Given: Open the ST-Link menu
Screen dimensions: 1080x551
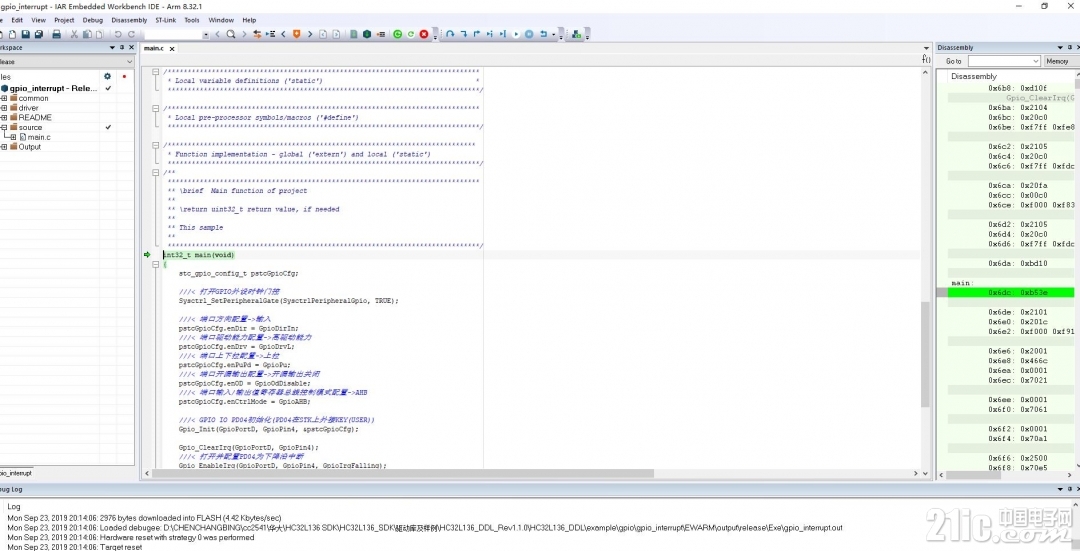Looking at the screenshot, I should tap(165, 20).
